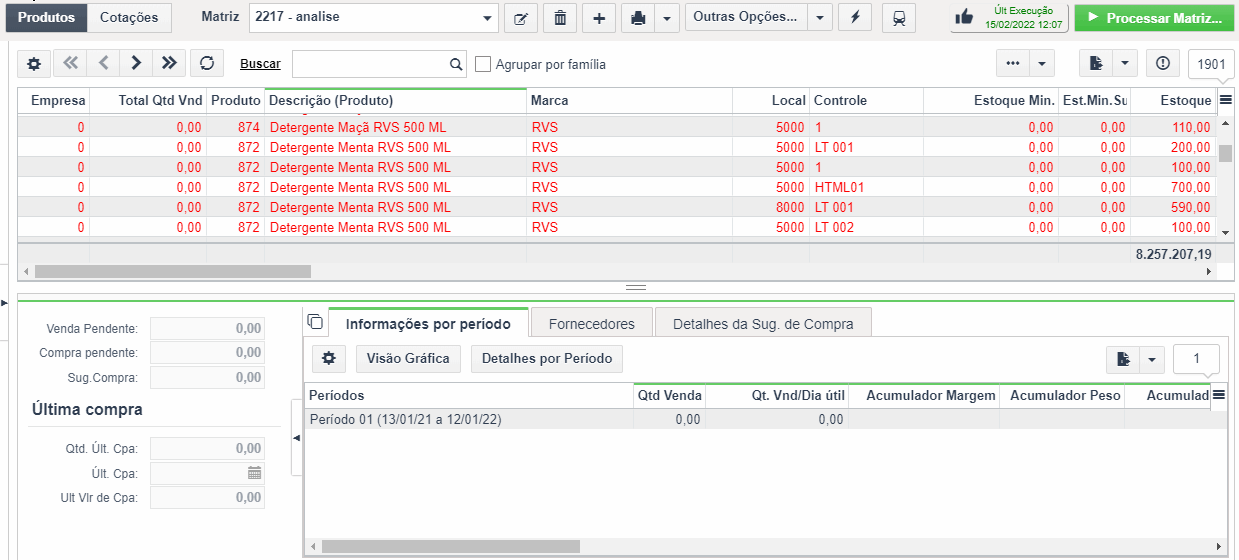Select the row with Controle HTML01

[x=617, y=187]
